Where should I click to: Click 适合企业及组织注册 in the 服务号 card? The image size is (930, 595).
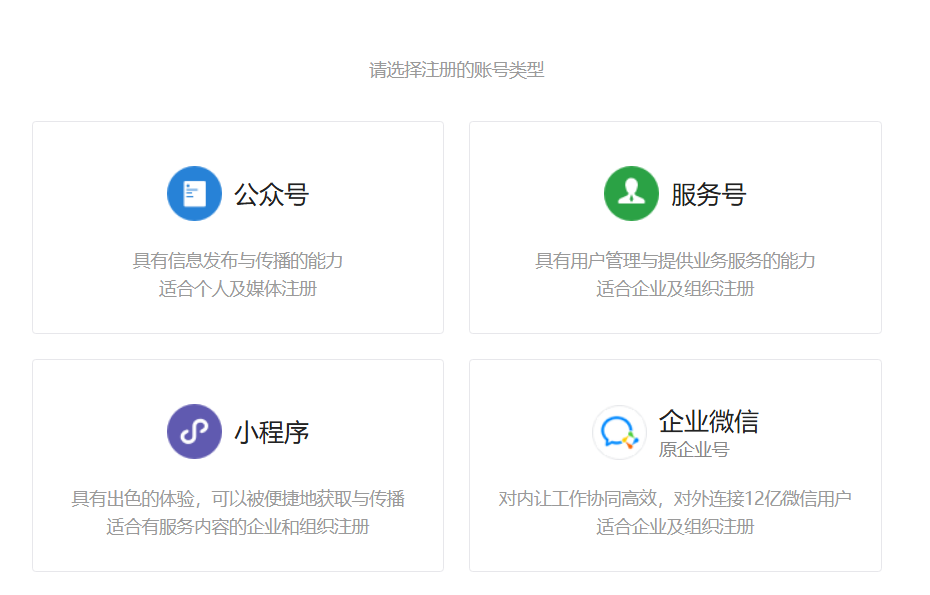[x=675, y=289]
